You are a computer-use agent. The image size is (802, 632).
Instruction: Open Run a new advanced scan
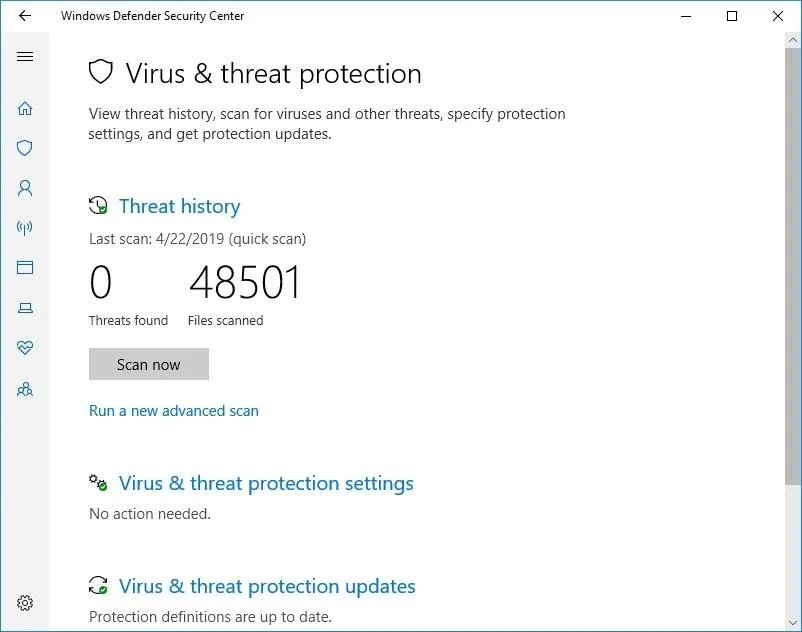173,411
